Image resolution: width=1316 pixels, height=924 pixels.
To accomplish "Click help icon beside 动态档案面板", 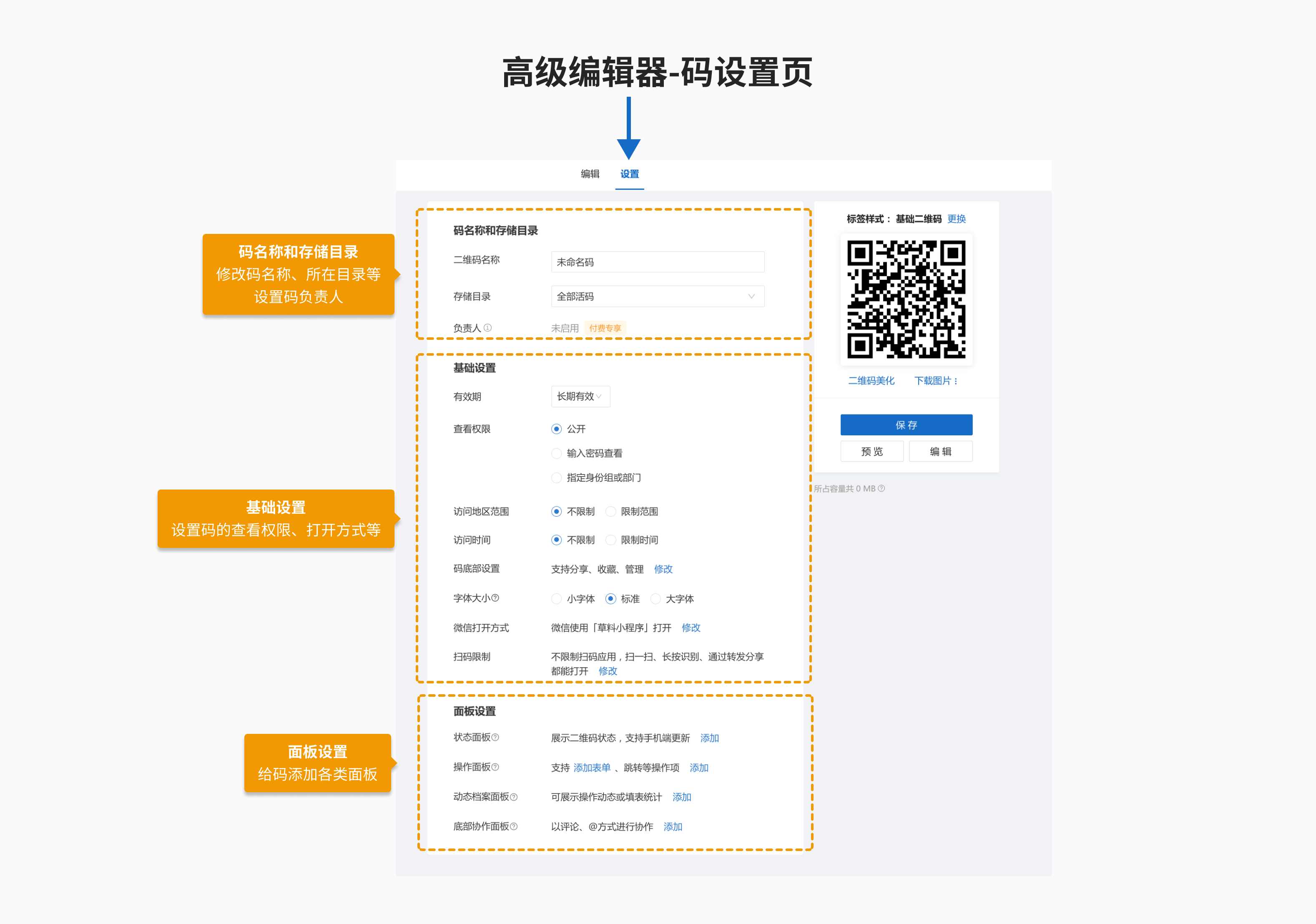I will tap(514, 797).
